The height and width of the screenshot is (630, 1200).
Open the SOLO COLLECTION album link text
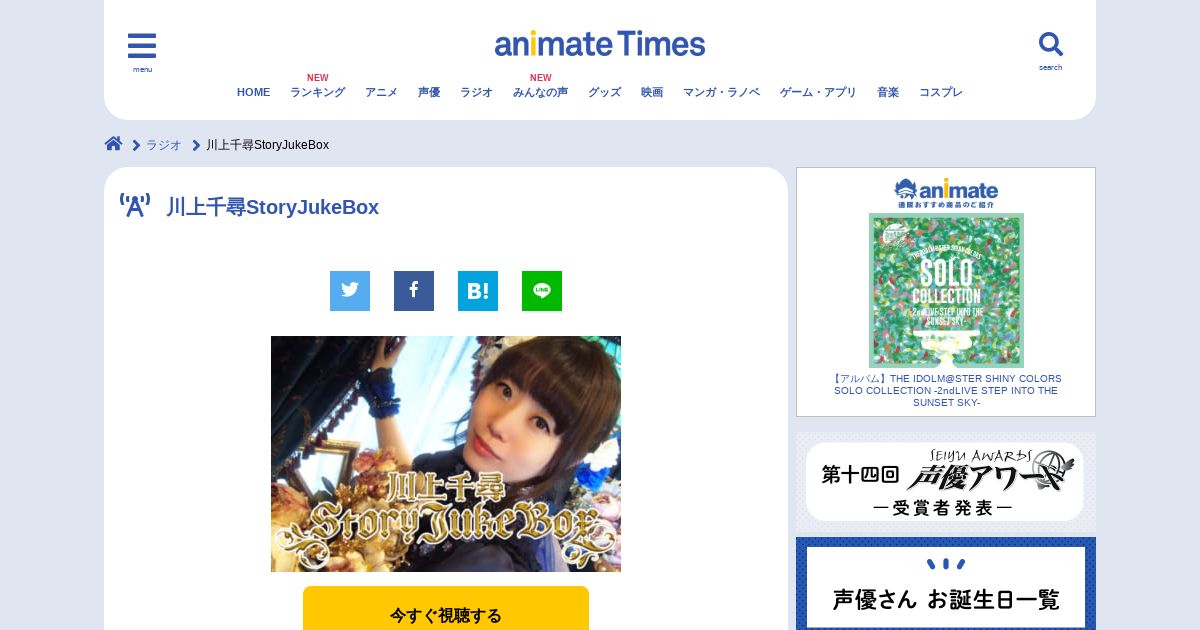point(946,391)
